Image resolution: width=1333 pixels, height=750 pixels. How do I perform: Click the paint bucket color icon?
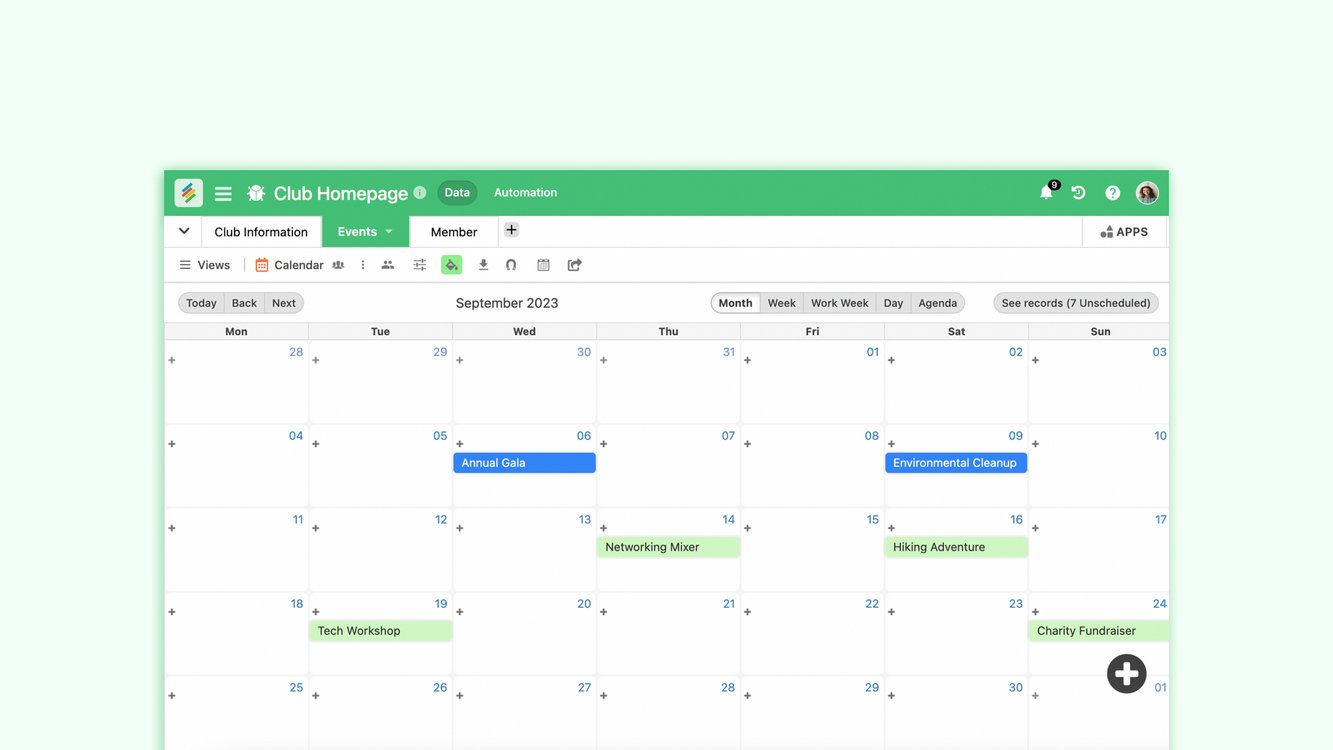tap(452, 265)
